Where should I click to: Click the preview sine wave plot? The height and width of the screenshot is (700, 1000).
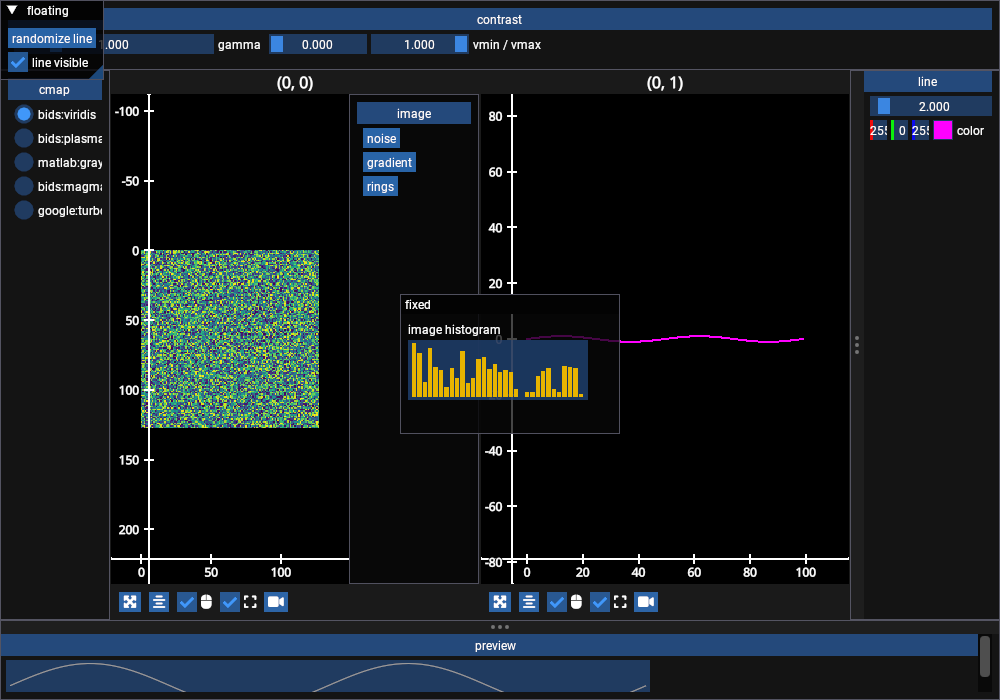point(328,676)
